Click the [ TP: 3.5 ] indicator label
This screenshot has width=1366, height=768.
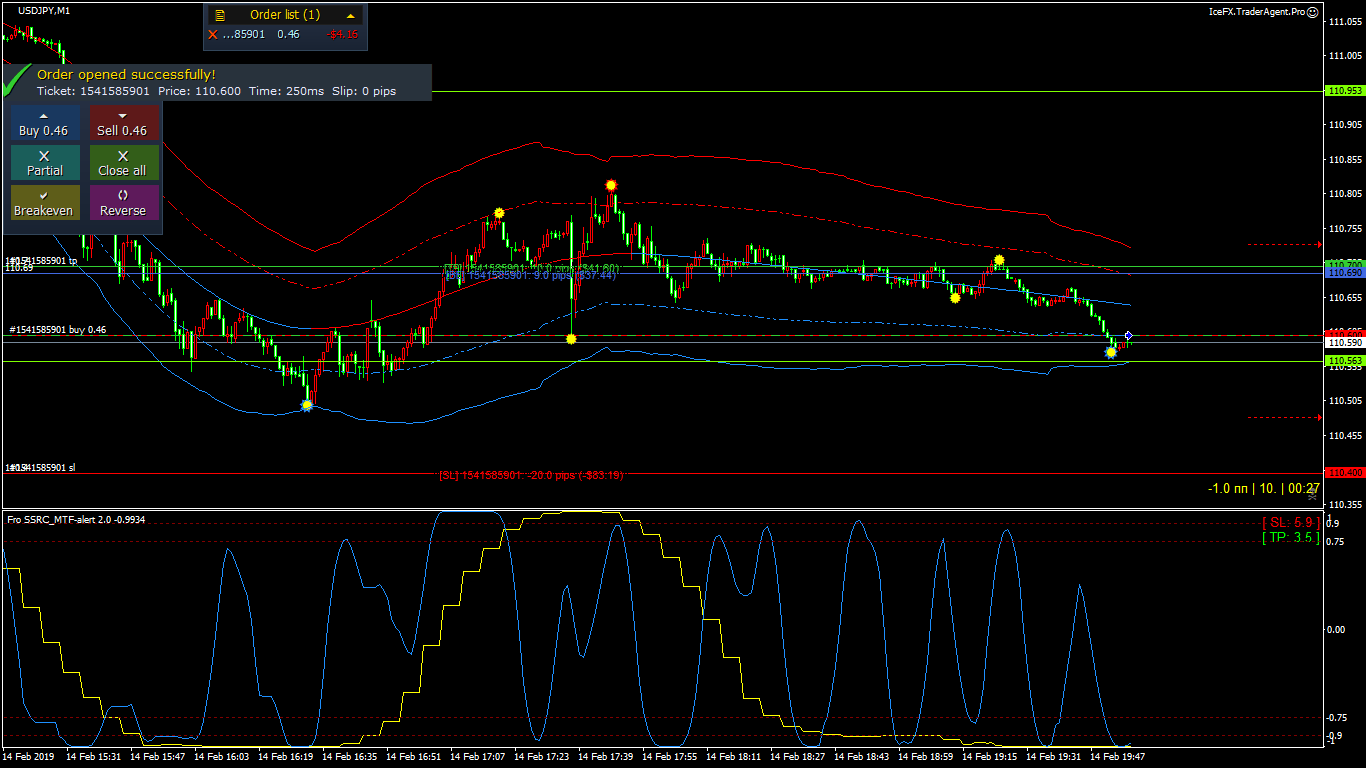[1290, 537]
